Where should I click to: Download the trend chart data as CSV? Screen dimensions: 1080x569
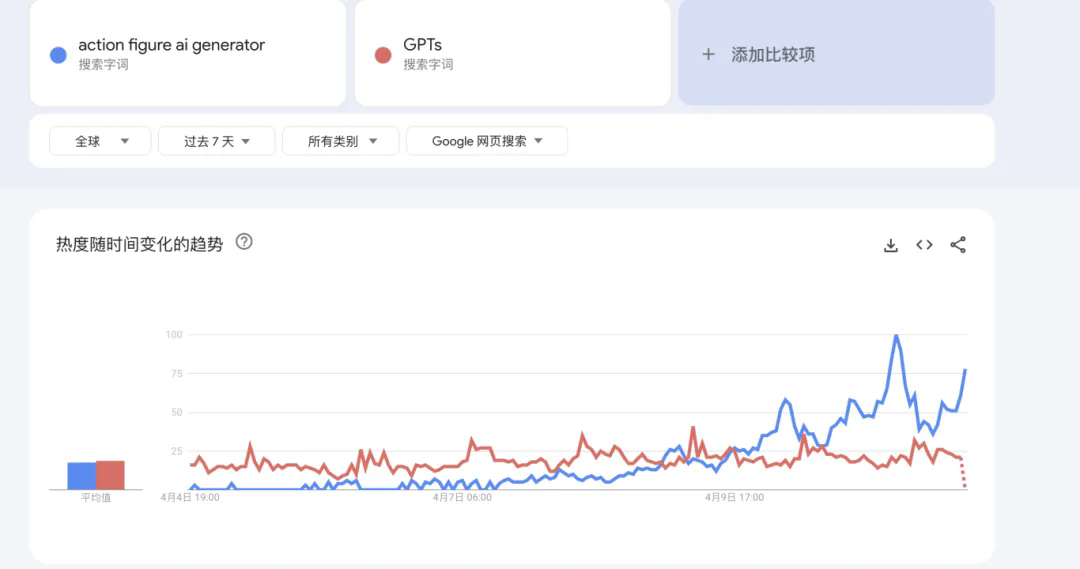coord(891,245)
